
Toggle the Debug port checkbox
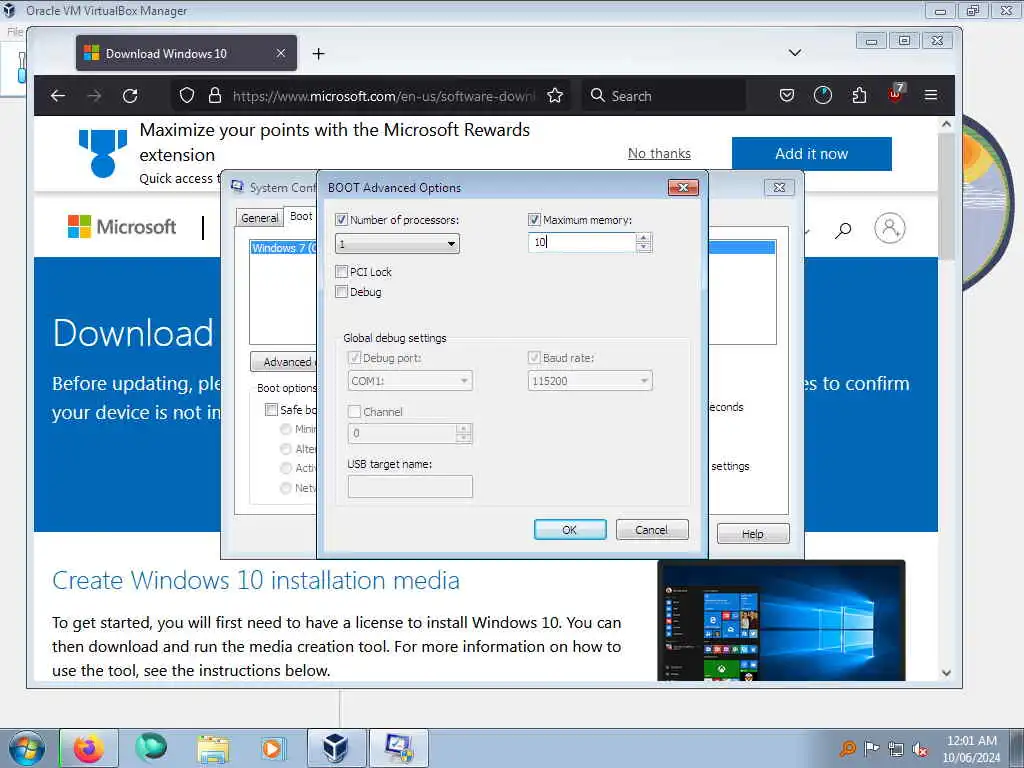tap(355, 358)
